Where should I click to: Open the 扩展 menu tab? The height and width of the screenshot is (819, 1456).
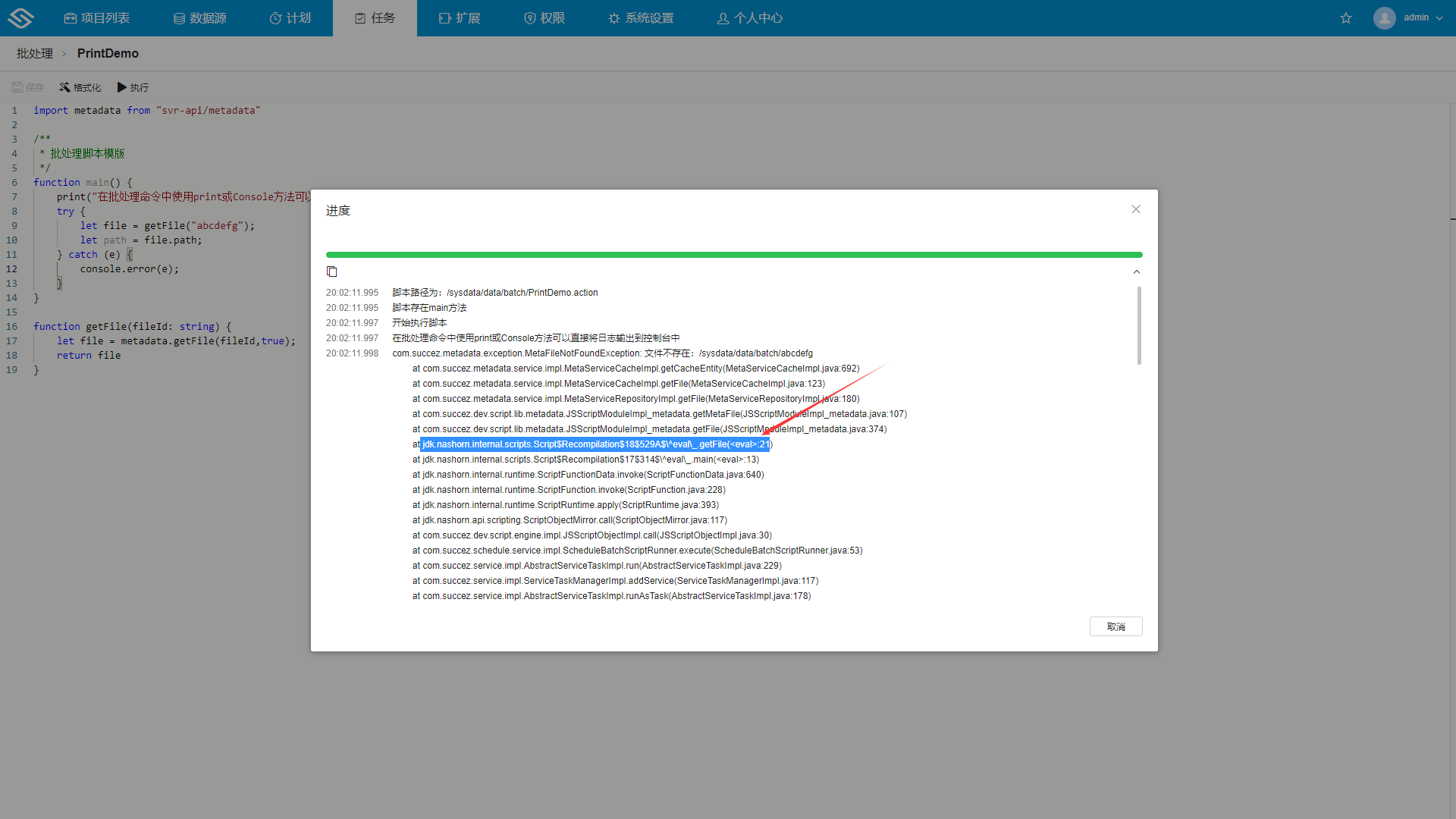click(460, 18)
